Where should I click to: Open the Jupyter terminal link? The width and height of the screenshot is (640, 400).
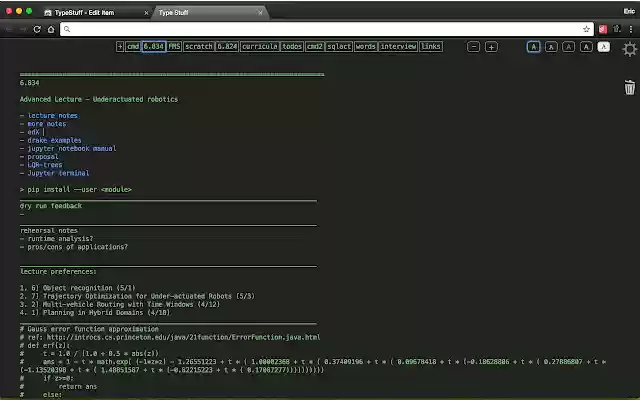coord(58,173)
